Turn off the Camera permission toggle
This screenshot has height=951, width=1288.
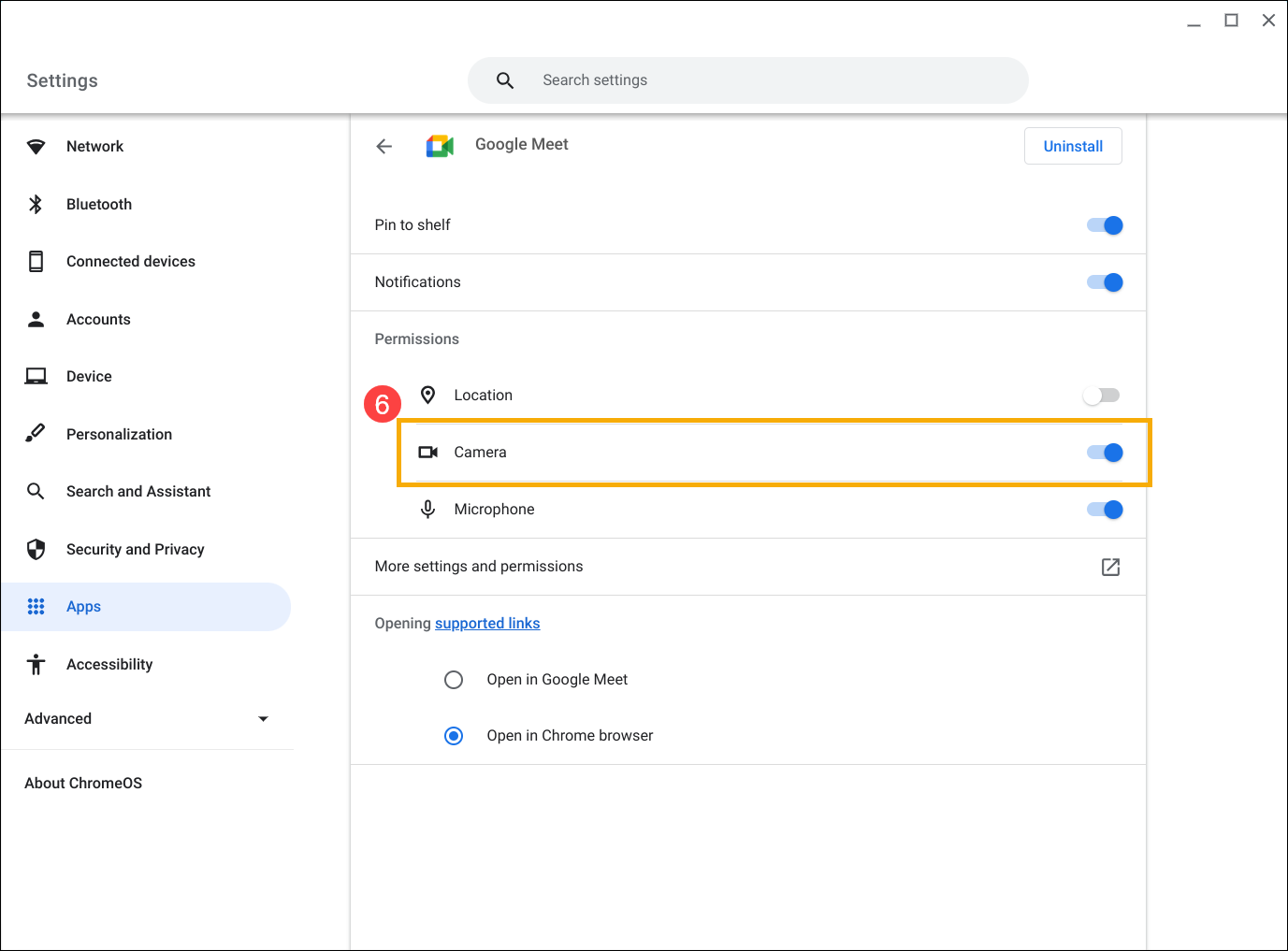1105,453
